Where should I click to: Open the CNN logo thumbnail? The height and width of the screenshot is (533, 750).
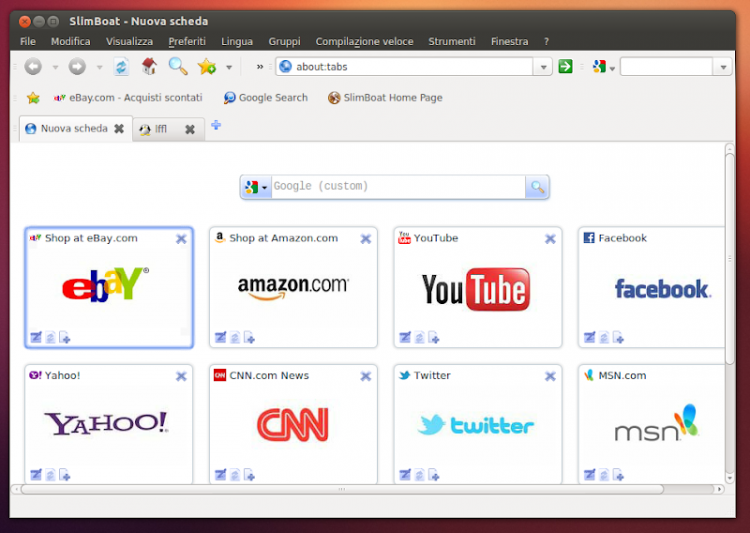click(x=293, y=424)
